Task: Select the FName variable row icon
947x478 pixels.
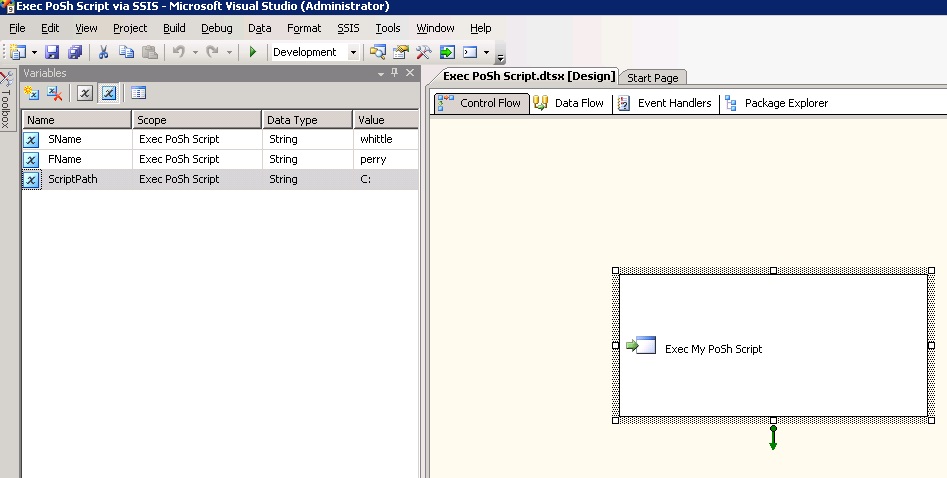Action: (31, 160)
